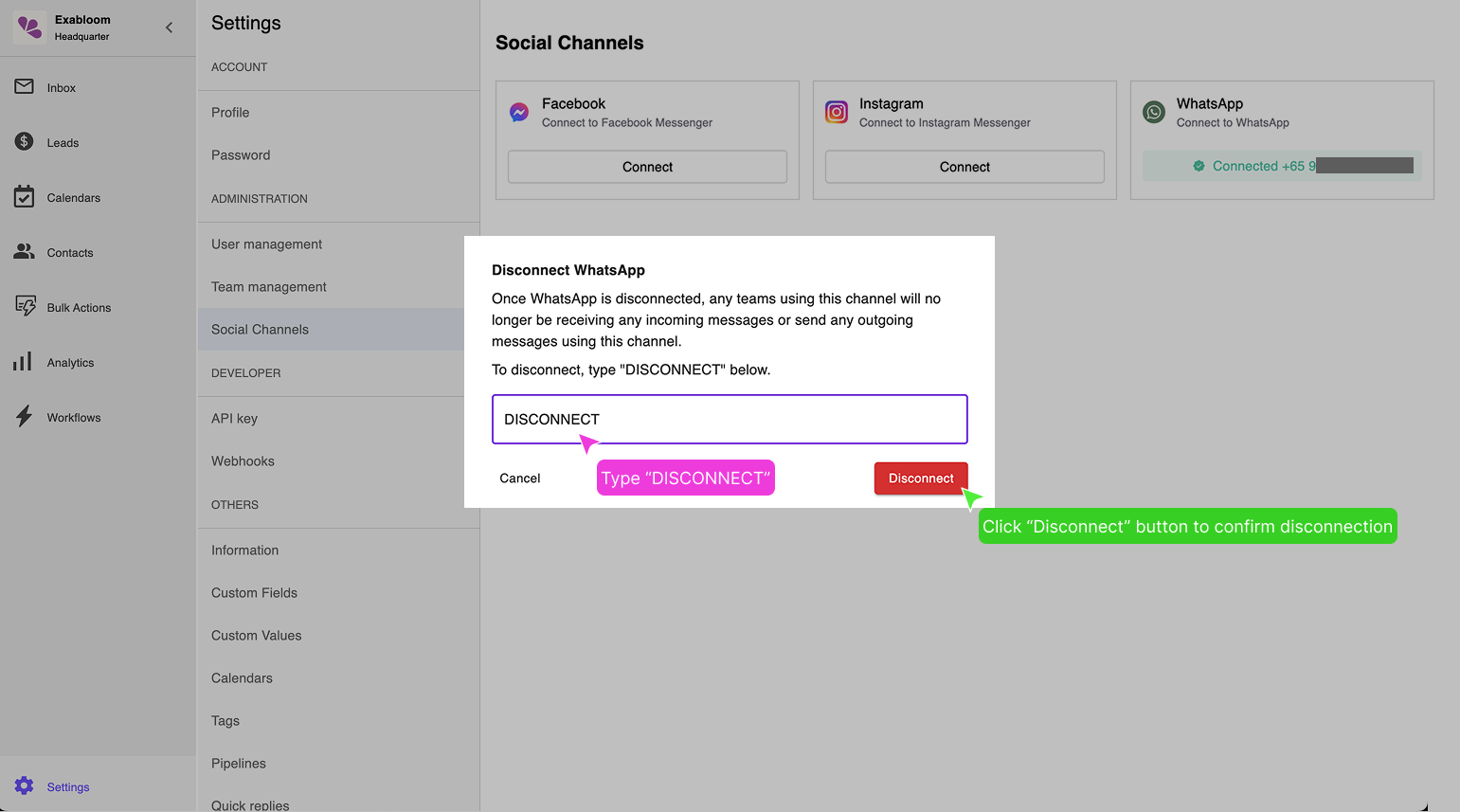Select Social Channels in settings menu
The width and height of the screenshot is (1460, 812).
(x=260, y=330)
